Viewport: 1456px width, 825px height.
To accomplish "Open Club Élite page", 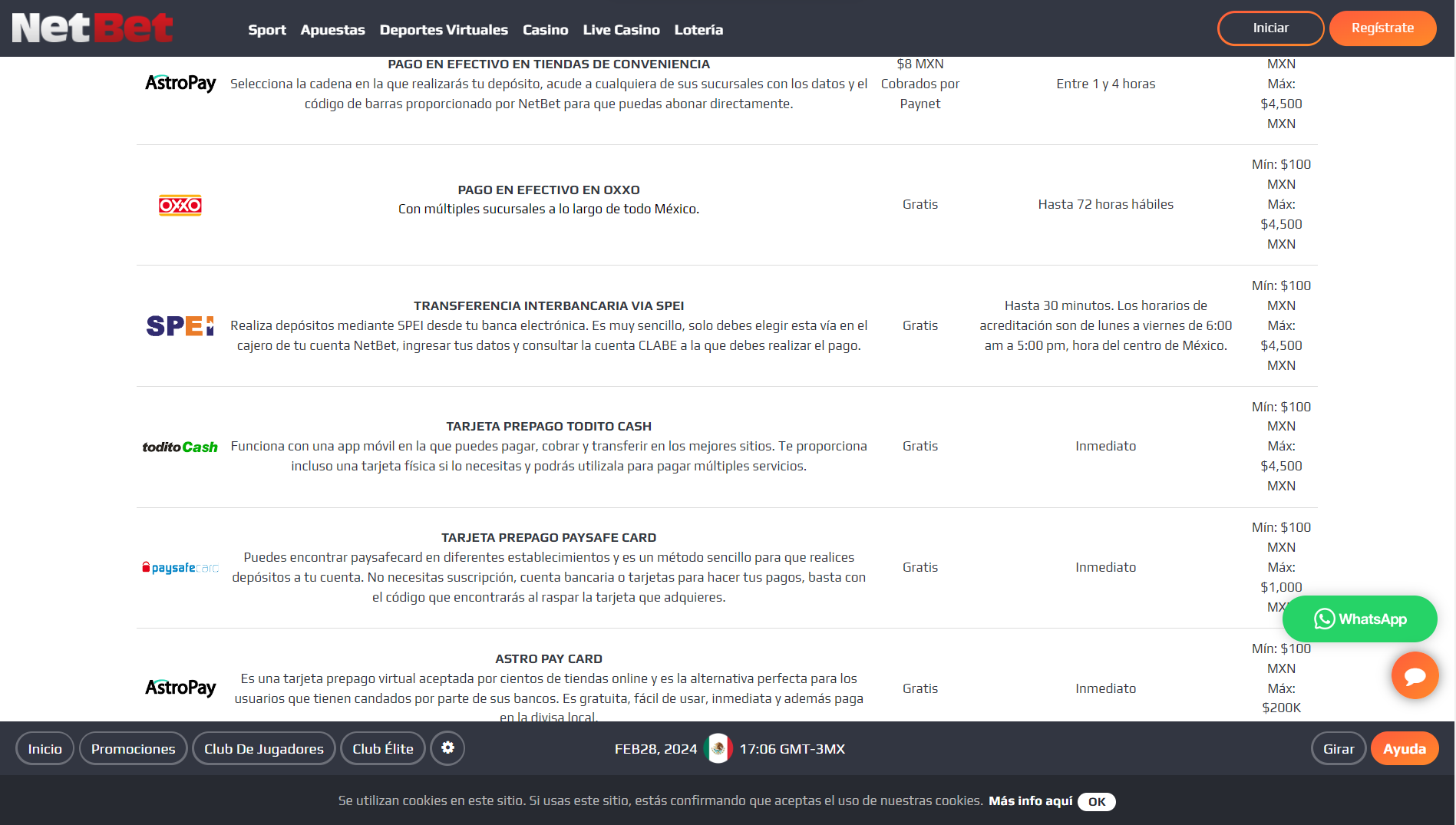I will pyautogui.click(x=383, y=748).
